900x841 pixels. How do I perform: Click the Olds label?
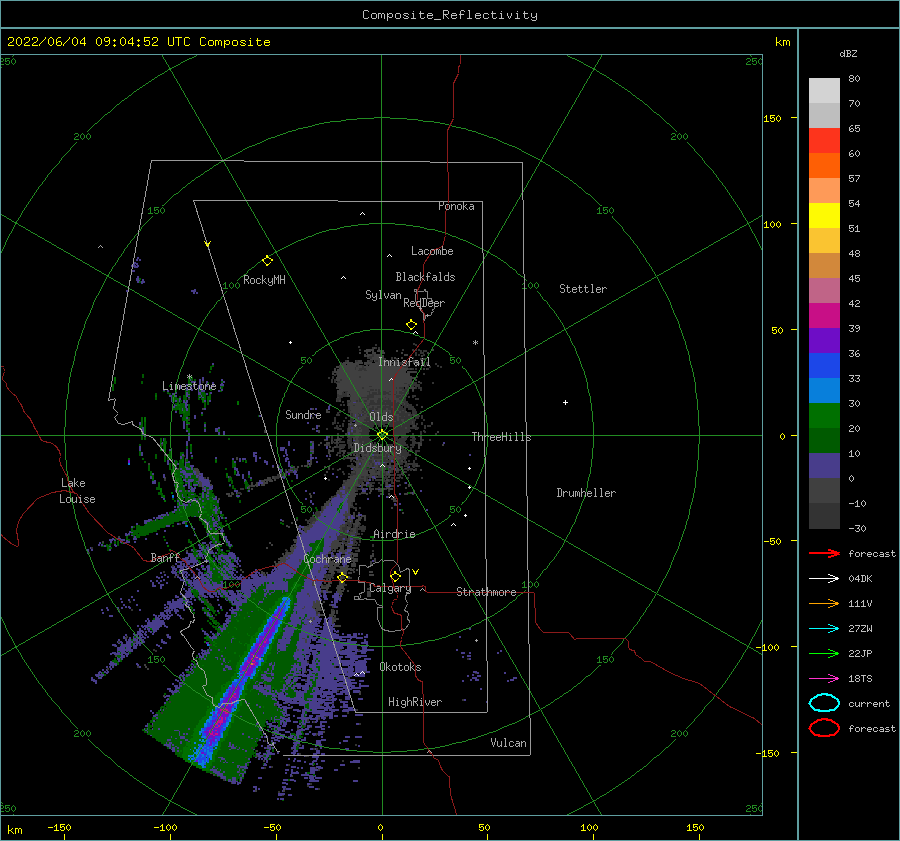[381, 417]
